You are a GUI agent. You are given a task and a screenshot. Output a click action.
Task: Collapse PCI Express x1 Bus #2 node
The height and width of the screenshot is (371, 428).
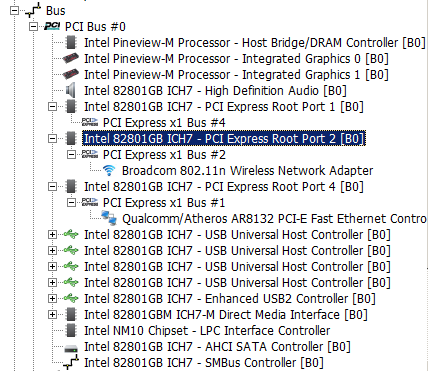click(71, 155)
